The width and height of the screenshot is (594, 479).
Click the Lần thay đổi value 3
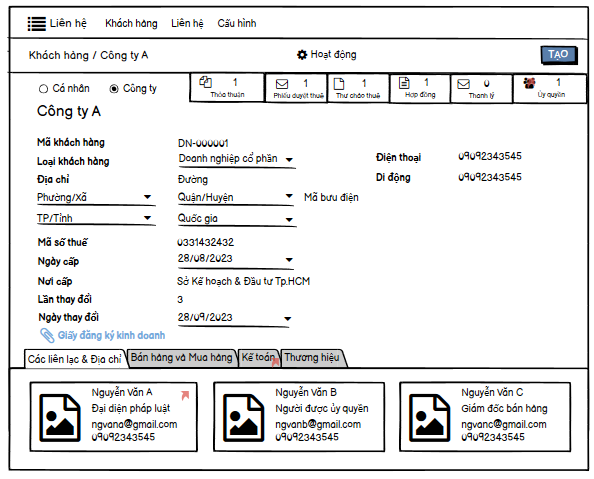pos(180,300)
